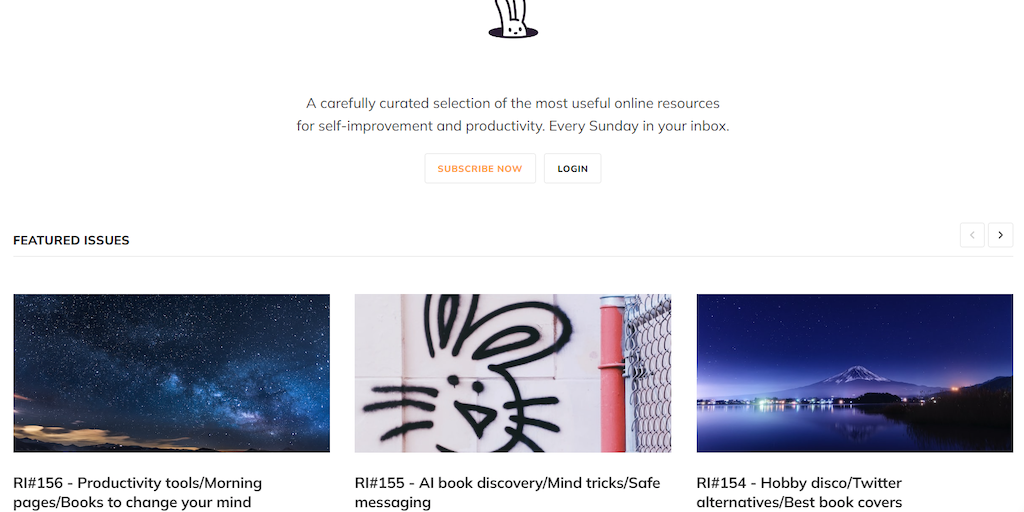The height and width of the screenshot is (512, 1024).
Task: Open RI#154 Hobby disco issue title
Action: coord(799,492)
